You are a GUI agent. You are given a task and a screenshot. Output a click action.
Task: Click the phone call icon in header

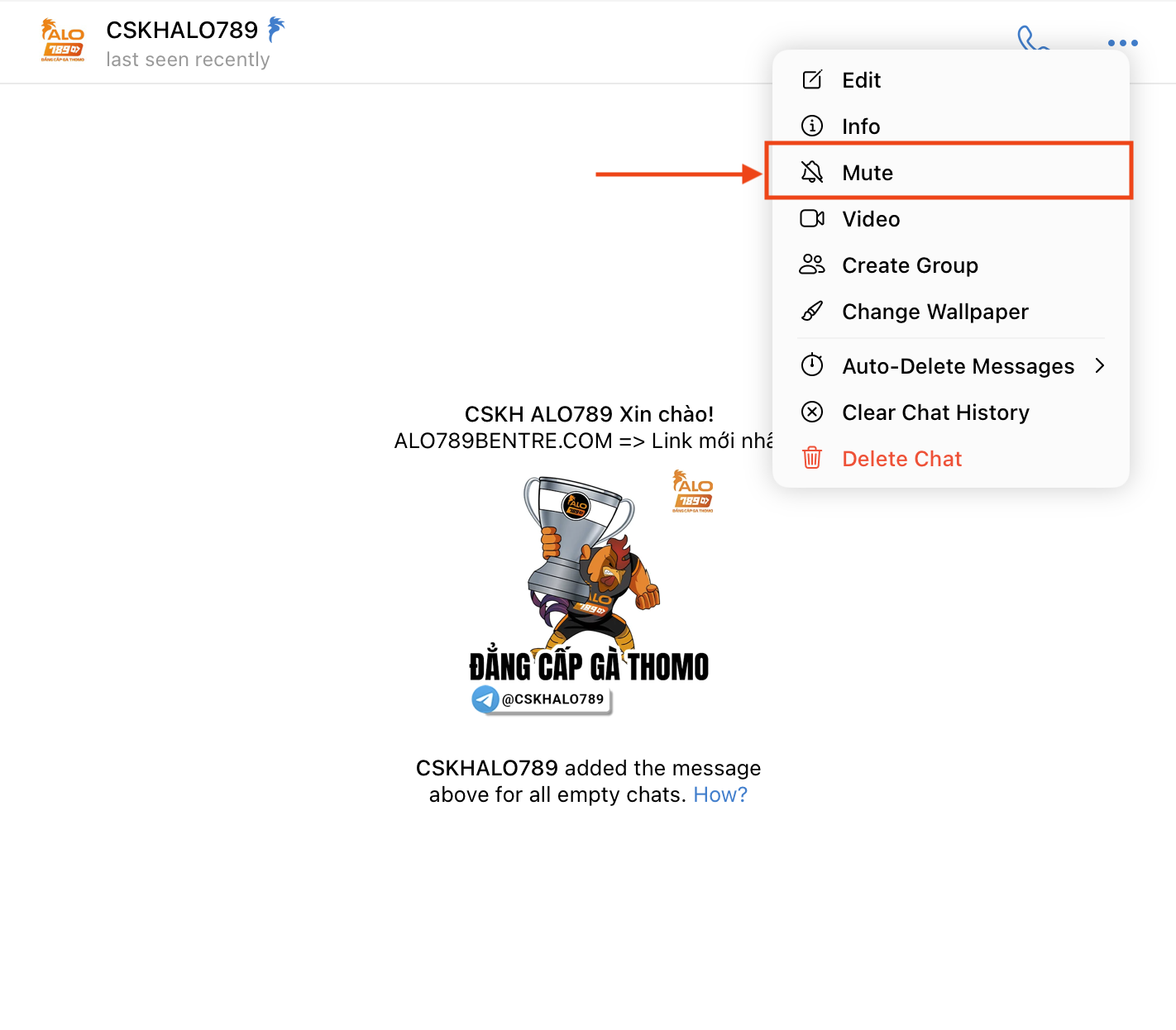pyautogui.click(x=1031, y=40)
